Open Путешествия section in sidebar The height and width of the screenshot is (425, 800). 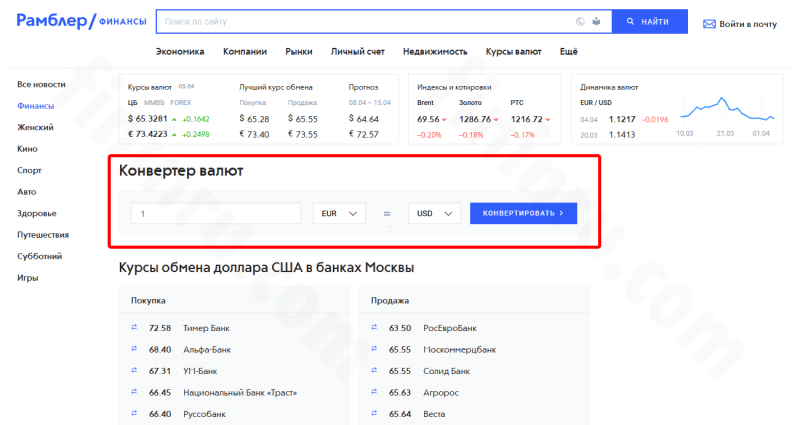click(43, 235)
